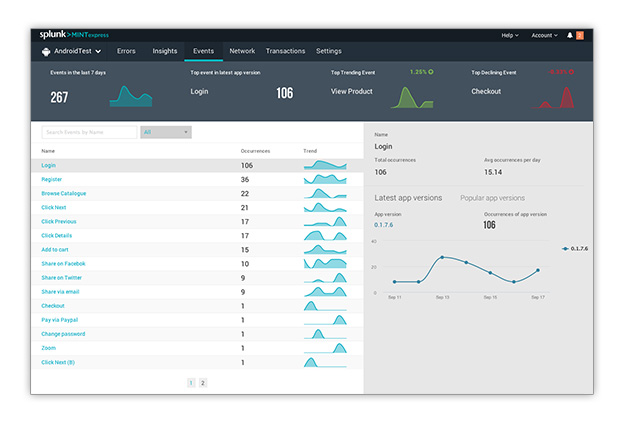Click the 106 occurrences in Login row
The width and height of the screenshot is (625, 425).
(247, 165)
